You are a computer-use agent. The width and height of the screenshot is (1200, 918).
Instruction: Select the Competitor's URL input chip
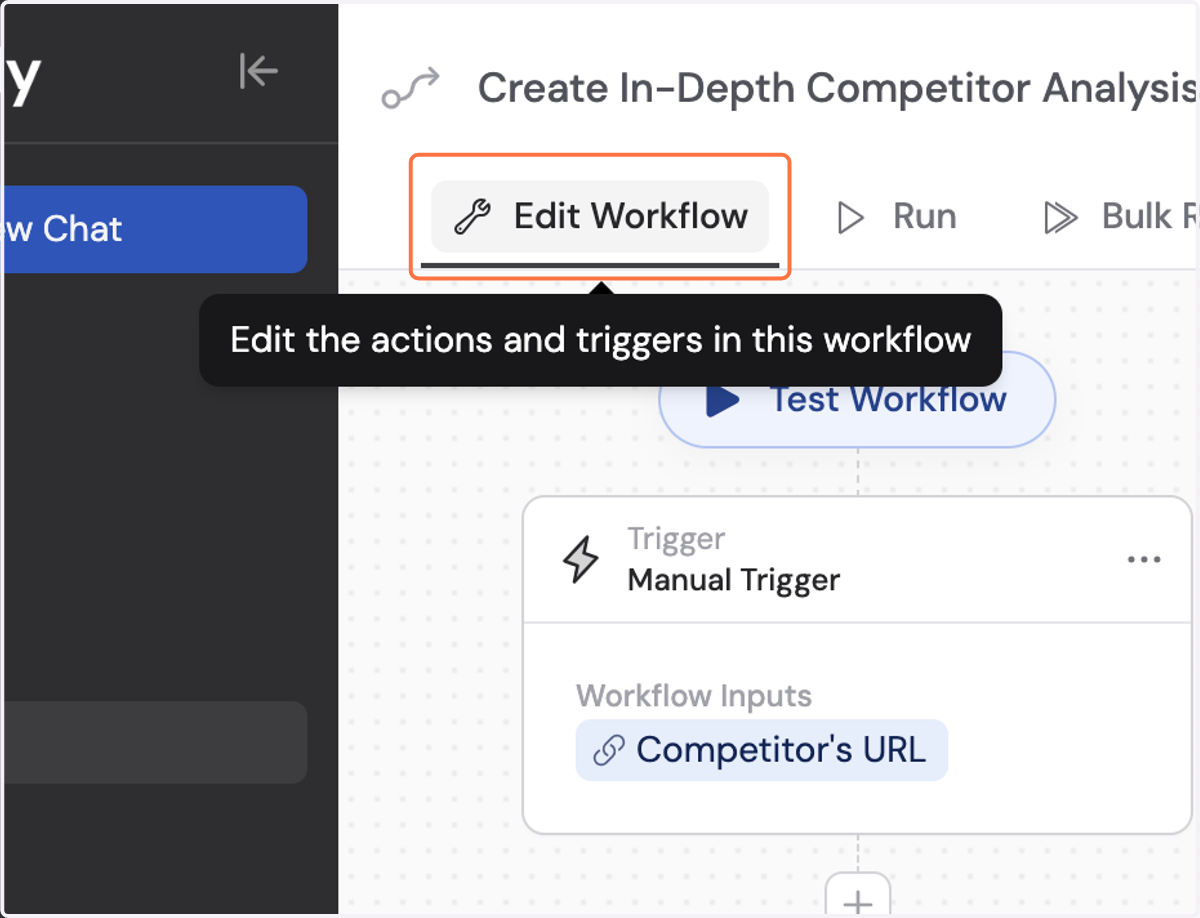(761, 750)
